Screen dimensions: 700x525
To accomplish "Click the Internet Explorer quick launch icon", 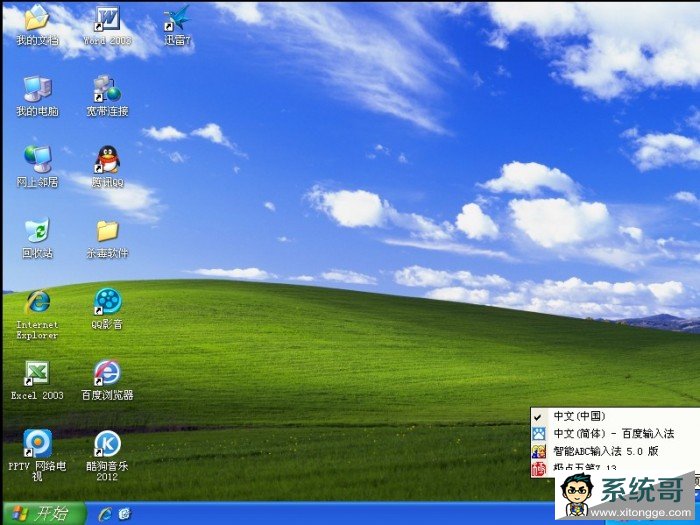I will (x=105, y=514).
